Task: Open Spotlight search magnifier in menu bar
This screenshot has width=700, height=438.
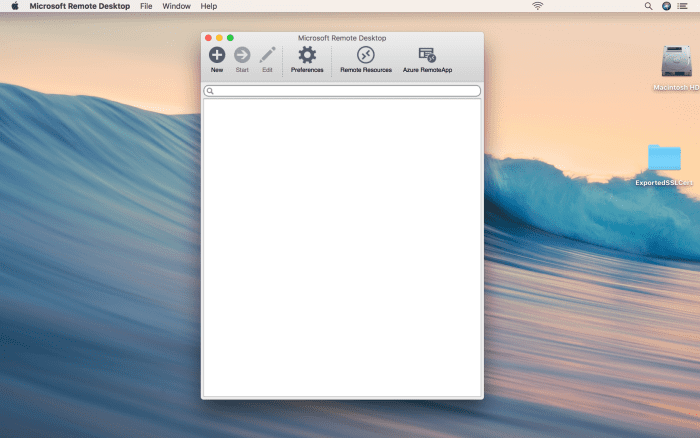Action: (649, 6)
